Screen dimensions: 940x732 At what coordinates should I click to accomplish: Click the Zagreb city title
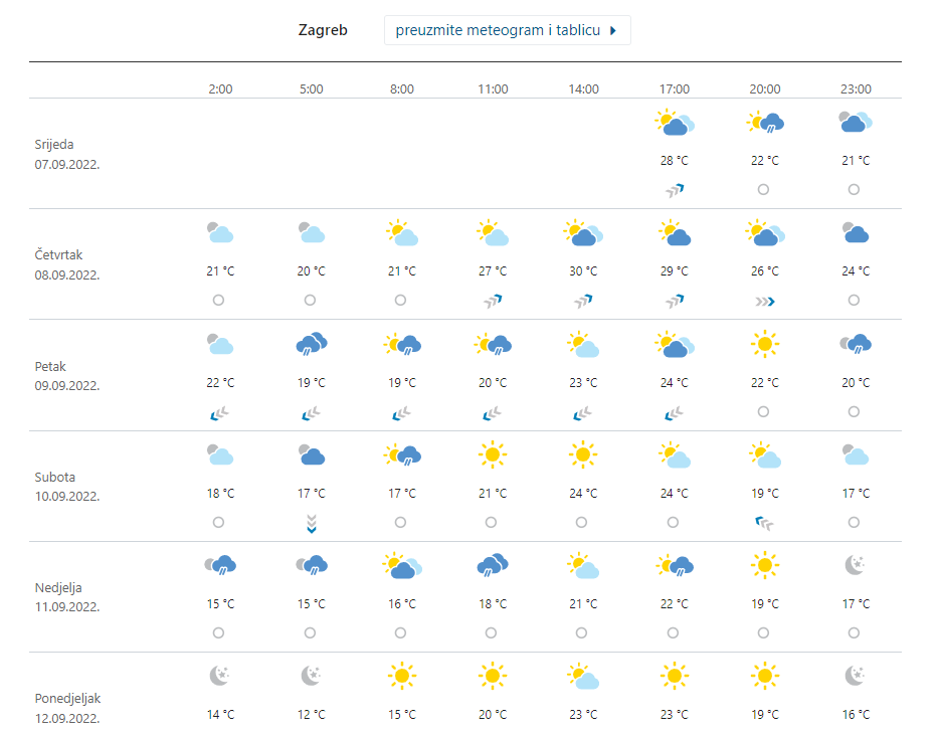(x=323, y=30)
